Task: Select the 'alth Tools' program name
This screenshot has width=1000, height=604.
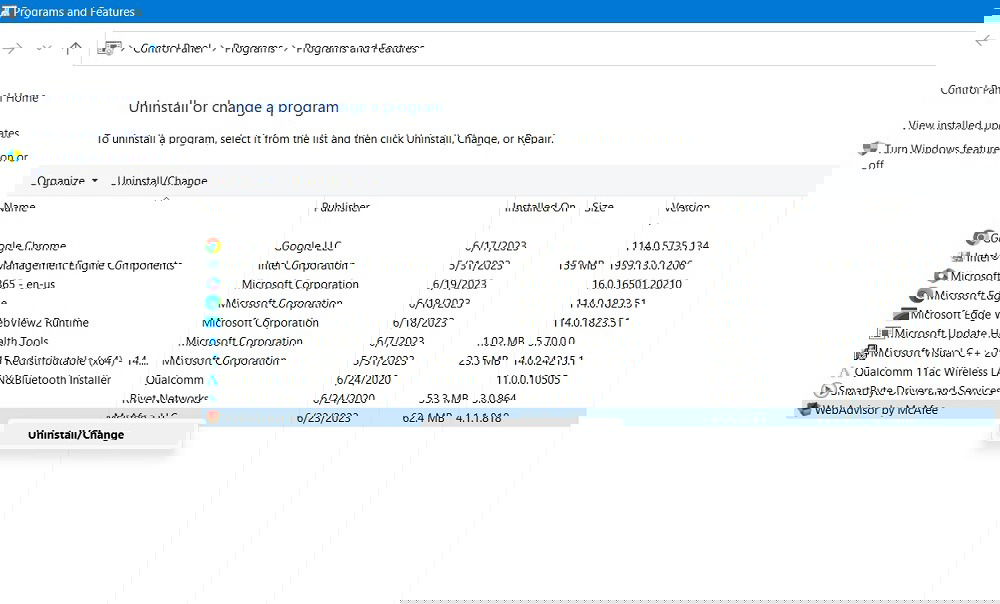Action: click(x=24, y=342)
